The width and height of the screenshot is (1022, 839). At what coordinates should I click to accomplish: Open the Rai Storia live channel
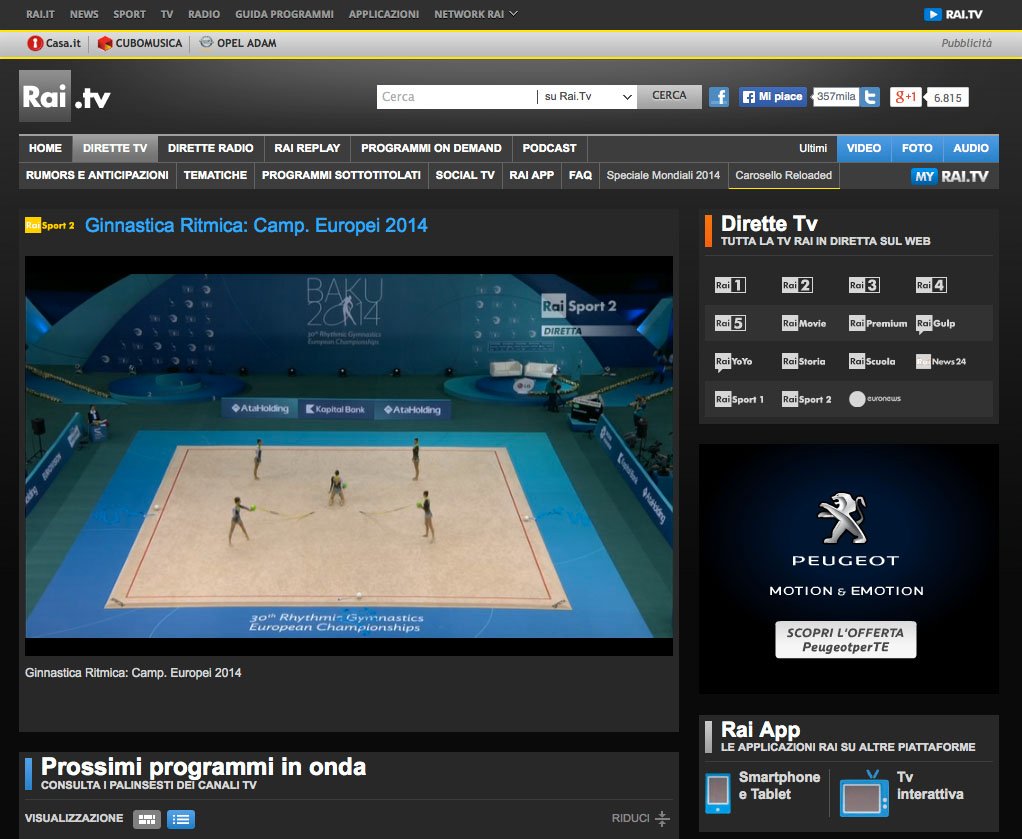(804, 361)
